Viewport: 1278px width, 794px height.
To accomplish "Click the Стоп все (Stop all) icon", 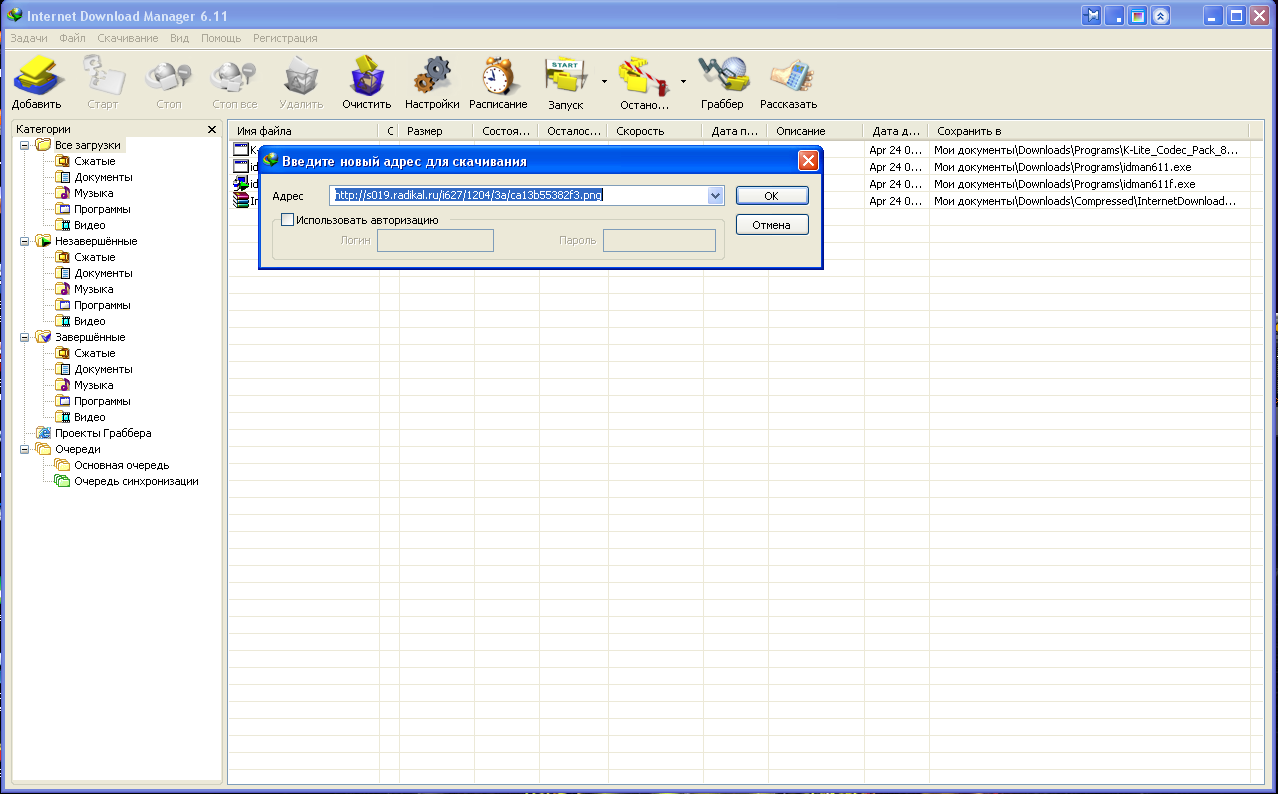I will pos(235,76).
